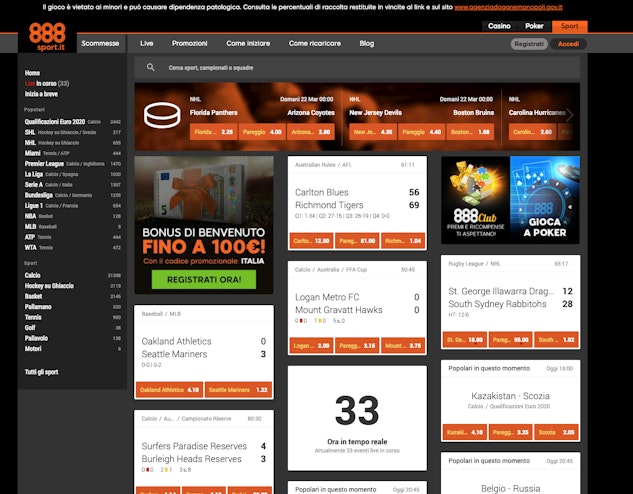Select Serie A in sidebar
This screenshot has width=633, height=494.
point(73,184)
